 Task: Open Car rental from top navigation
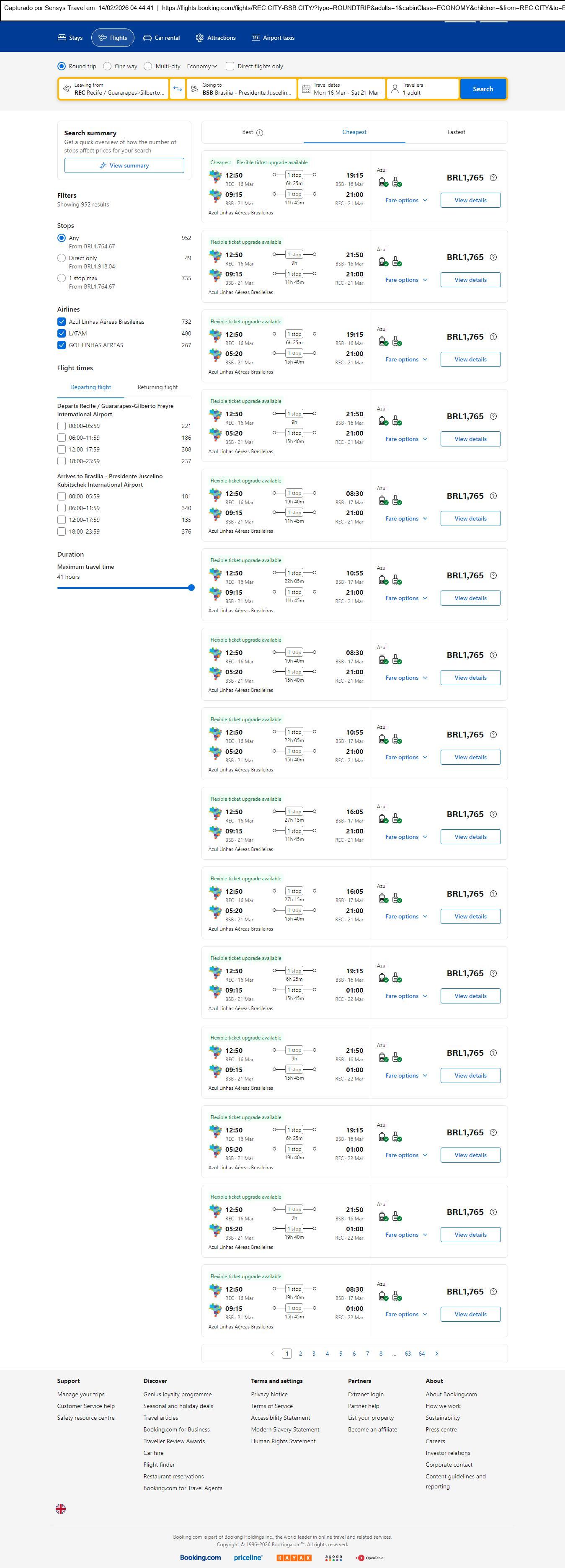pos(161,38)
